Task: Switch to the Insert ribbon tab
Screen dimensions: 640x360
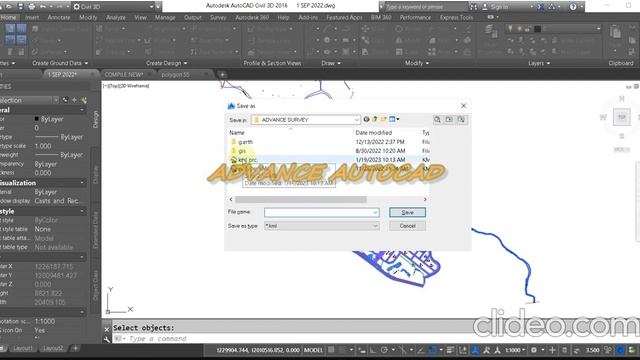Action: click(x=32, y=18)
